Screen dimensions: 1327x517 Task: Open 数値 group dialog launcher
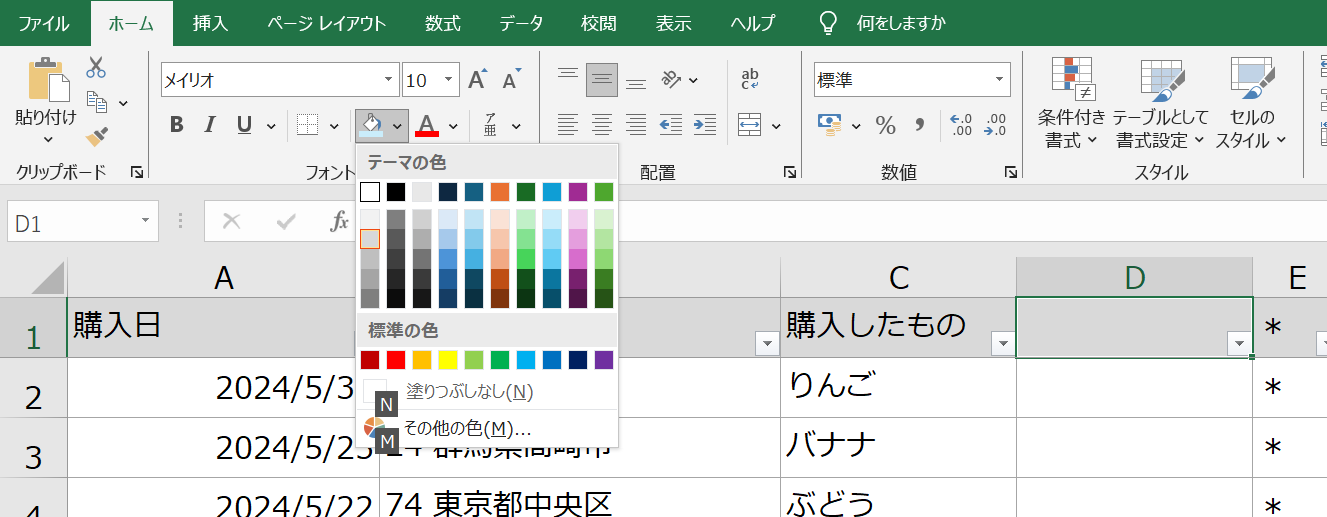pyautogui.click(x=1011, y=172)
